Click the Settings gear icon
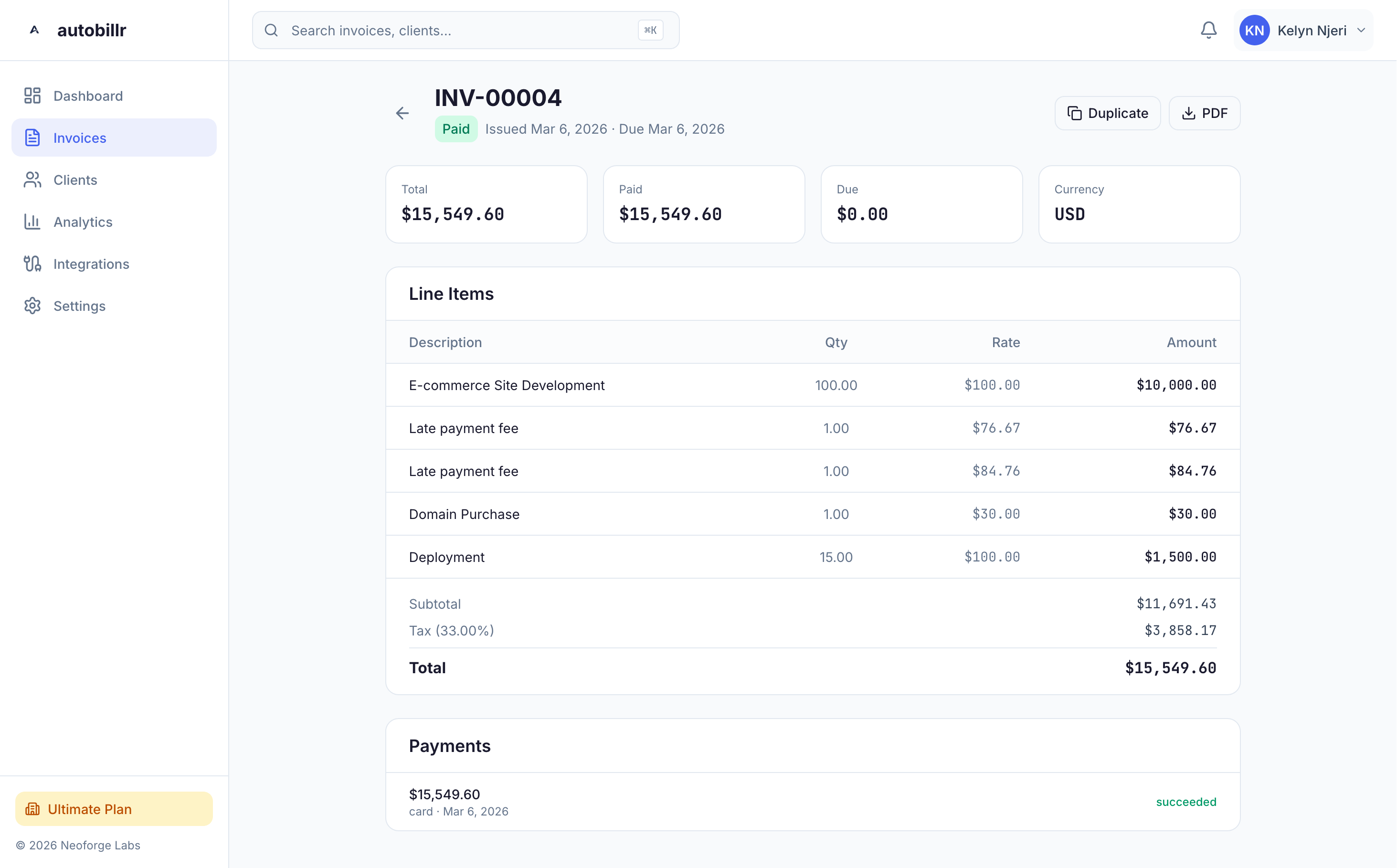This screenshot has height=868, width=1397. point(32,306)
